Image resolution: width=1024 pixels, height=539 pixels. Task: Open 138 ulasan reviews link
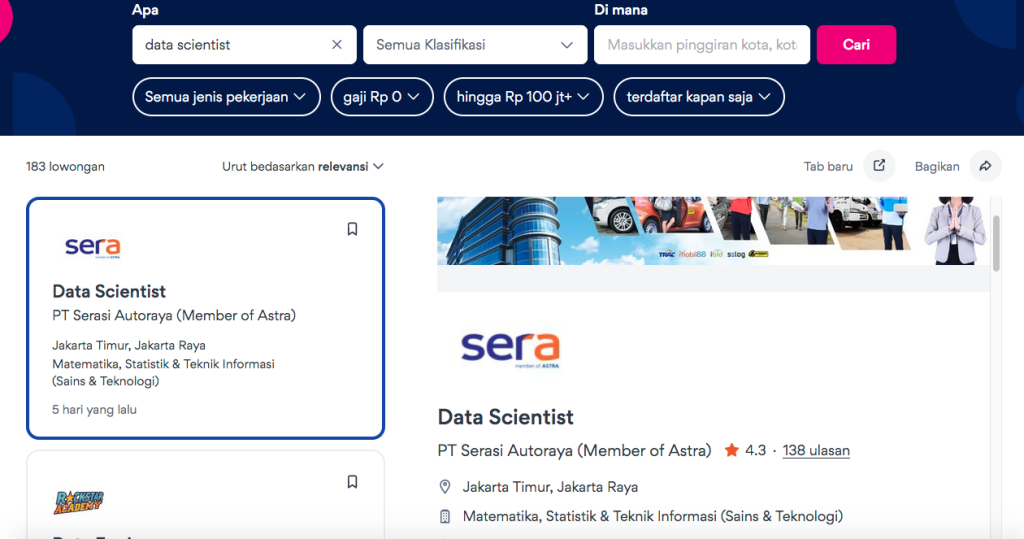[x=816, y=450]
